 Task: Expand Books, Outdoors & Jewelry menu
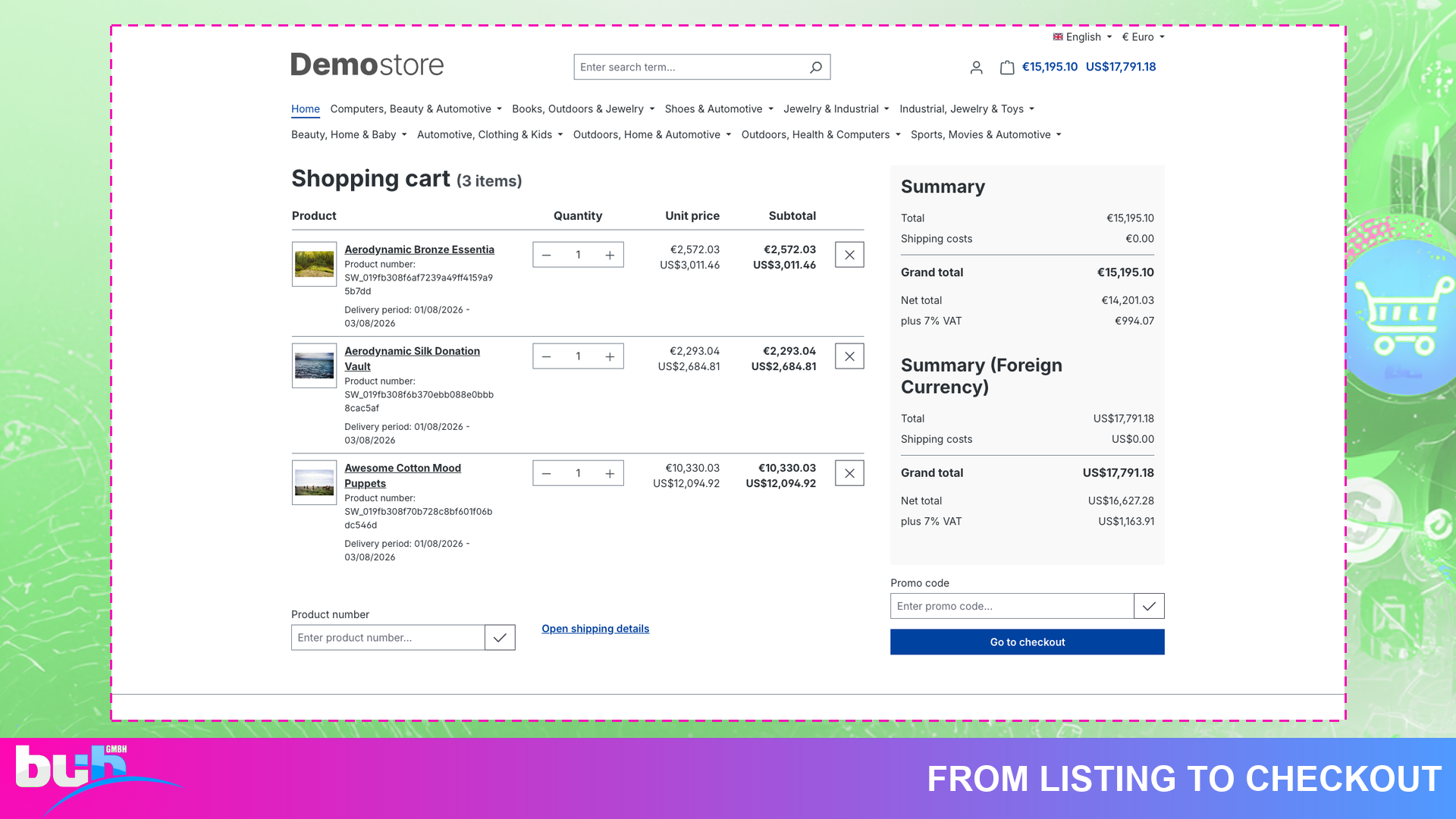[x=583, y=109]
